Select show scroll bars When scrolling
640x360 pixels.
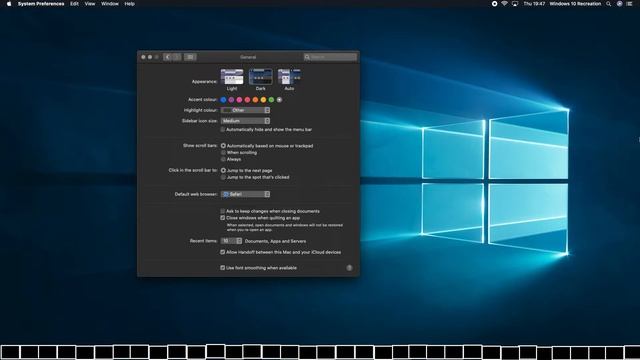pos(223,153)
